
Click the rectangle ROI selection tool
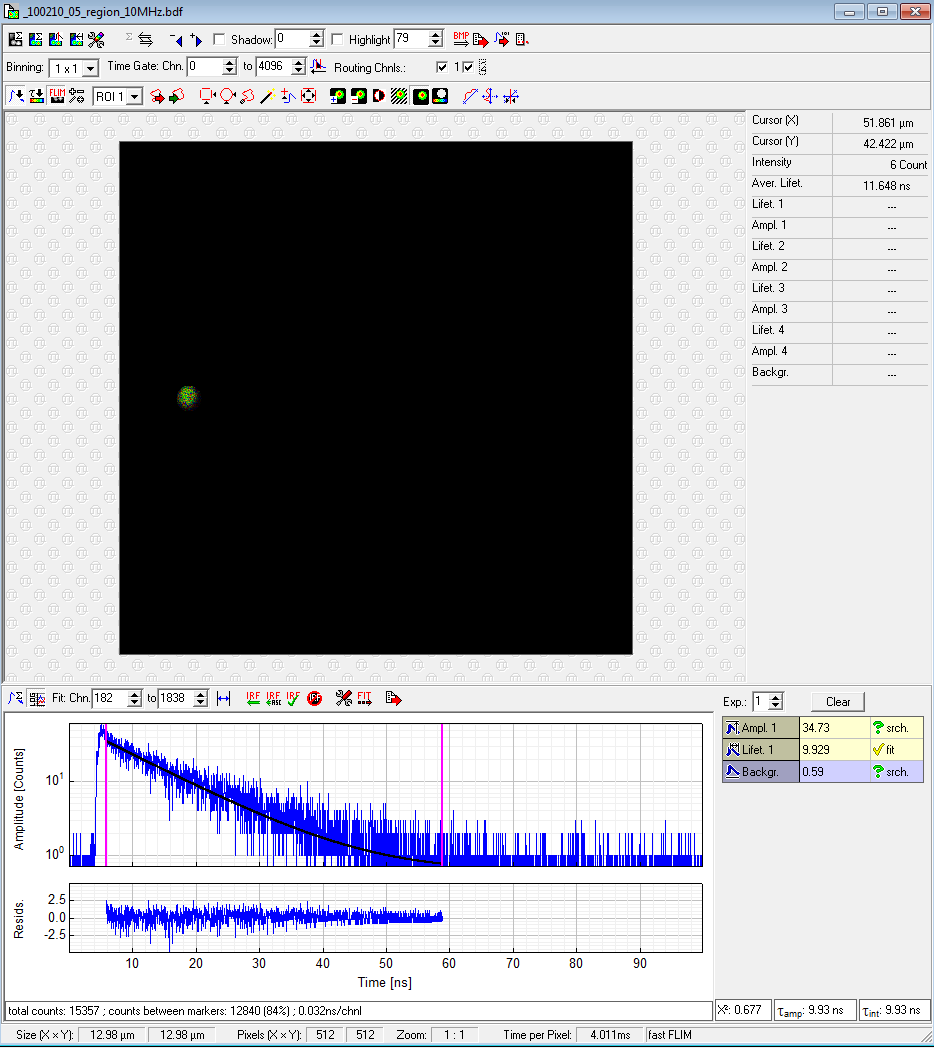point(206,96)
